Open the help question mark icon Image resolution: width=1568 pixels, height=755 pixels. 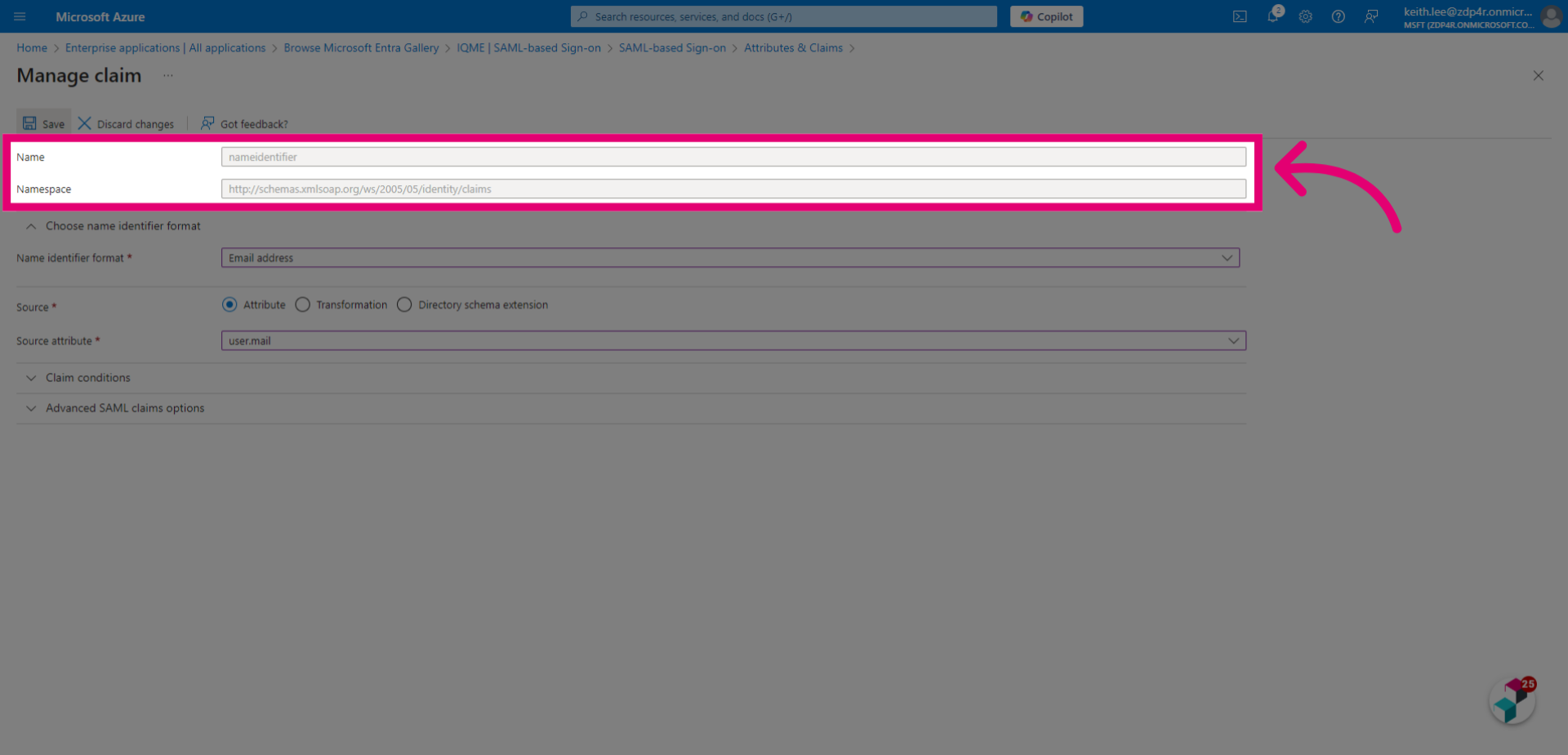1339,16
